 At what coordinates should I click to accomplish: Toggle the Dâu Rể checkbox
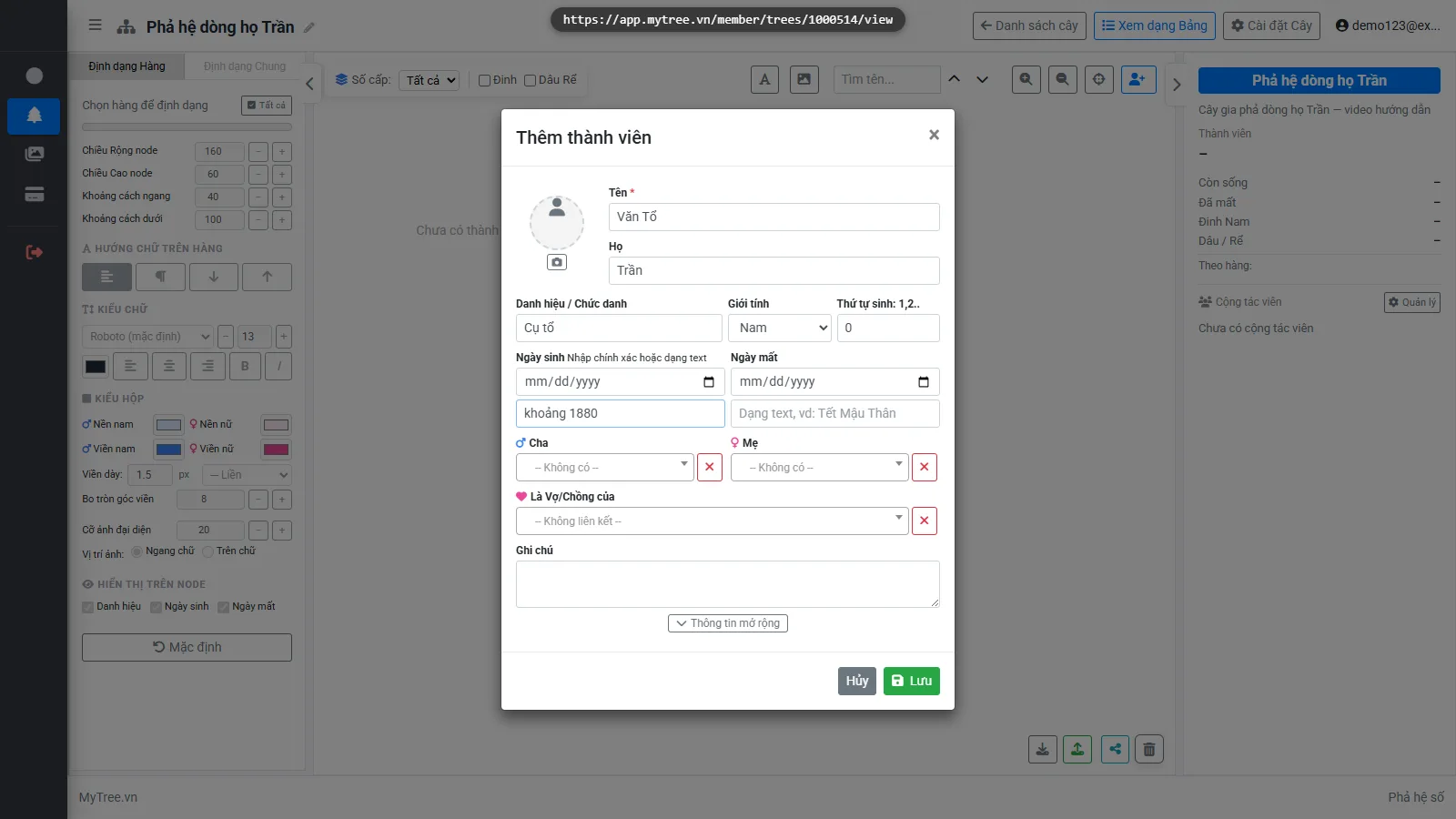[x=530, y=80]
